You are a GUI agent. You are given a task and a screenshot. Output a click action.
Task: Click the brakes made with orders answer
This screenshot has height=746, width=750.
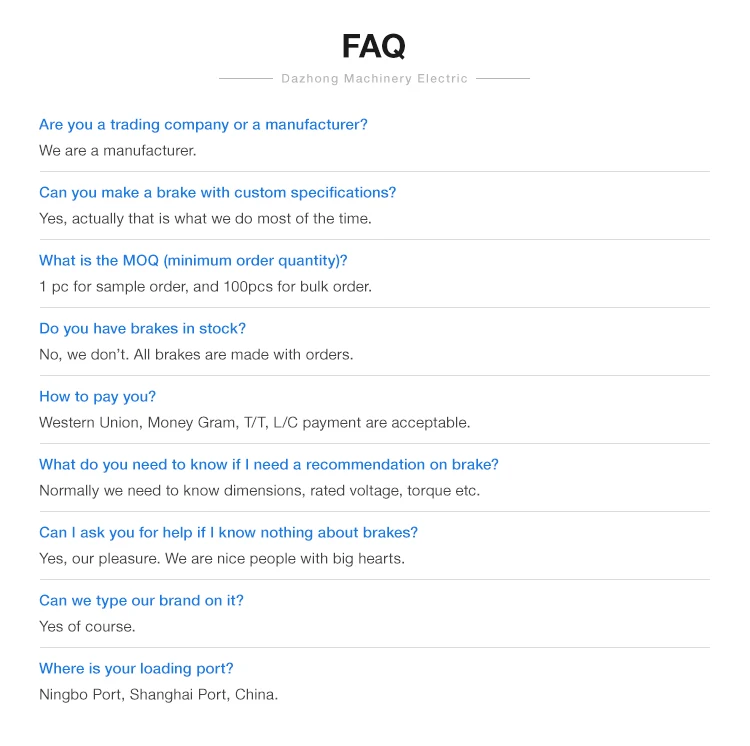(x=196, y=355)
